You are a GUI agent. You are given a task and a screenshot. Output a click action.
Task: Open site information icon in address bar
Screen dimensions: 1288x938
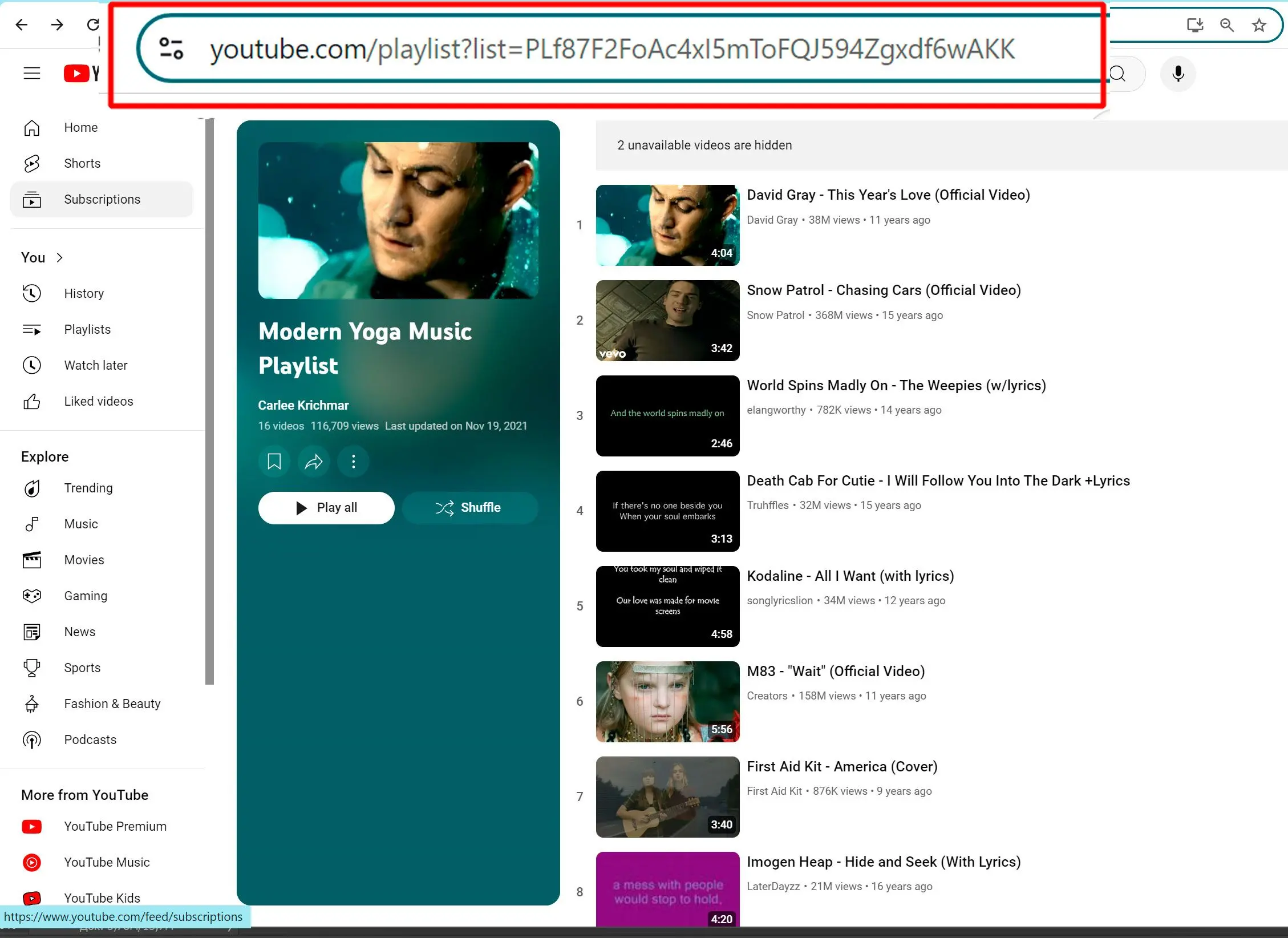tap(171, 48)
